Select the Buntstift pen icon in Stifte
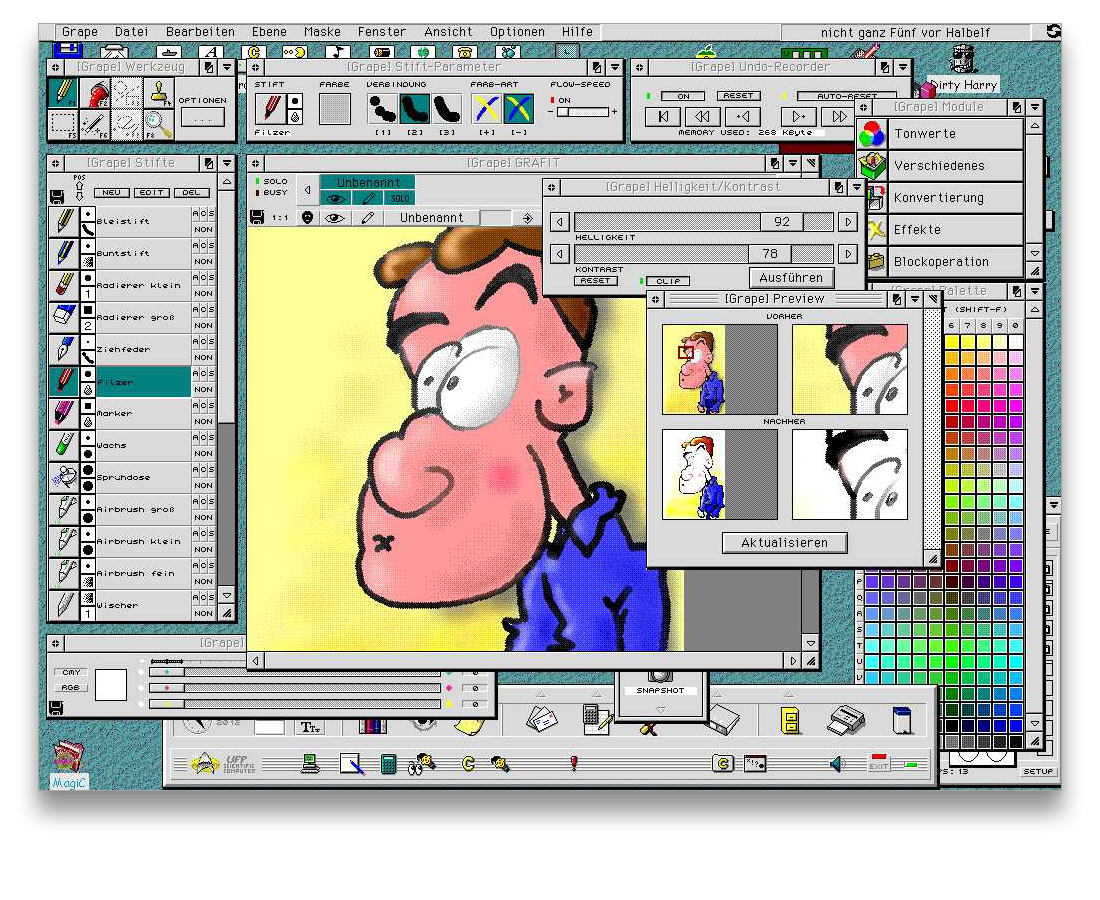The width and height of the screenshot is (1100, 900). pyautogui.click(x=64, y=253)
